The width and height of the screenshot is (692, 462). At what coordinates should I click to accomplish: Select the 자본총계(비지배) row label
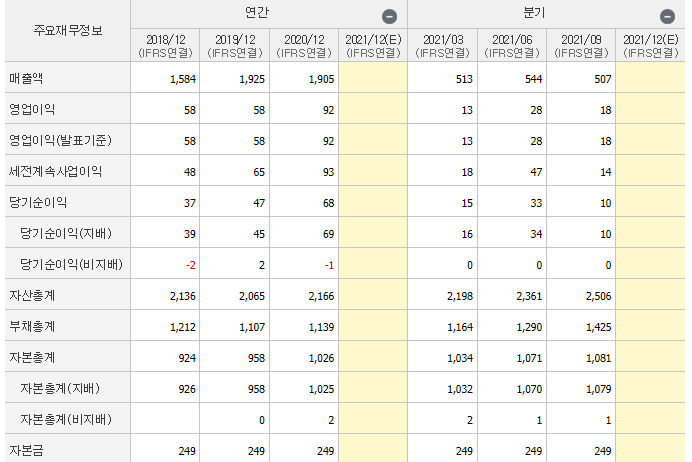coord(66,420)
